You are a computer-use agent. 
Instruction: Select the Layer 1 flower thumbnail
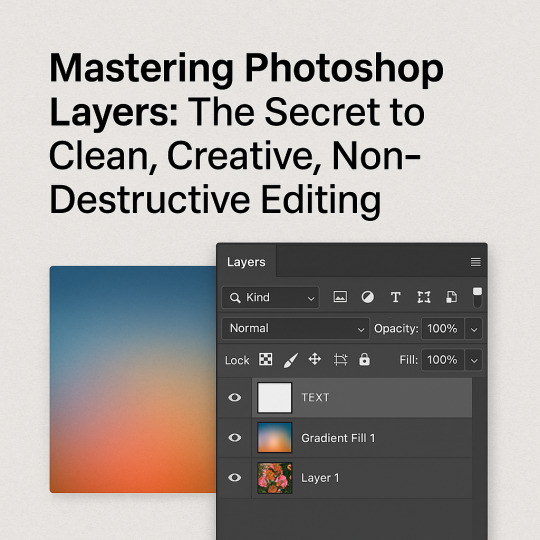[x=274, y=478]
